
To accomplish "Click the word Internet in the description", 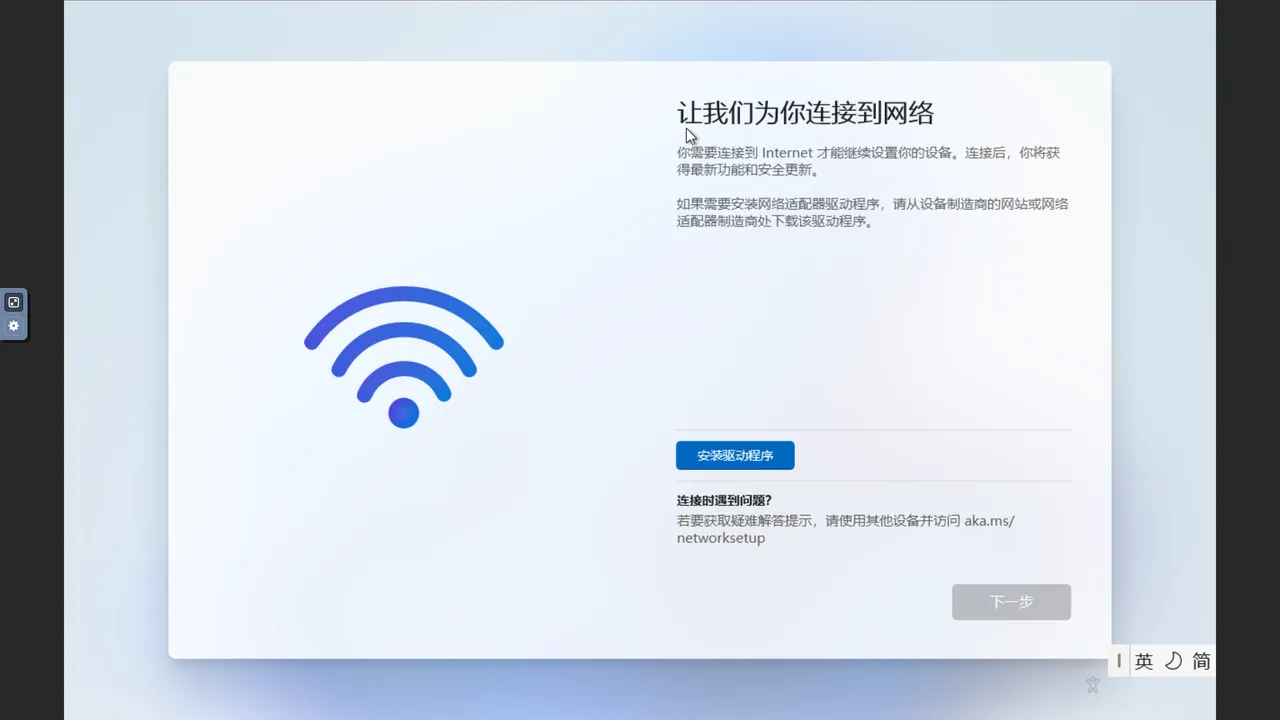I will click(x=787, y=153).
